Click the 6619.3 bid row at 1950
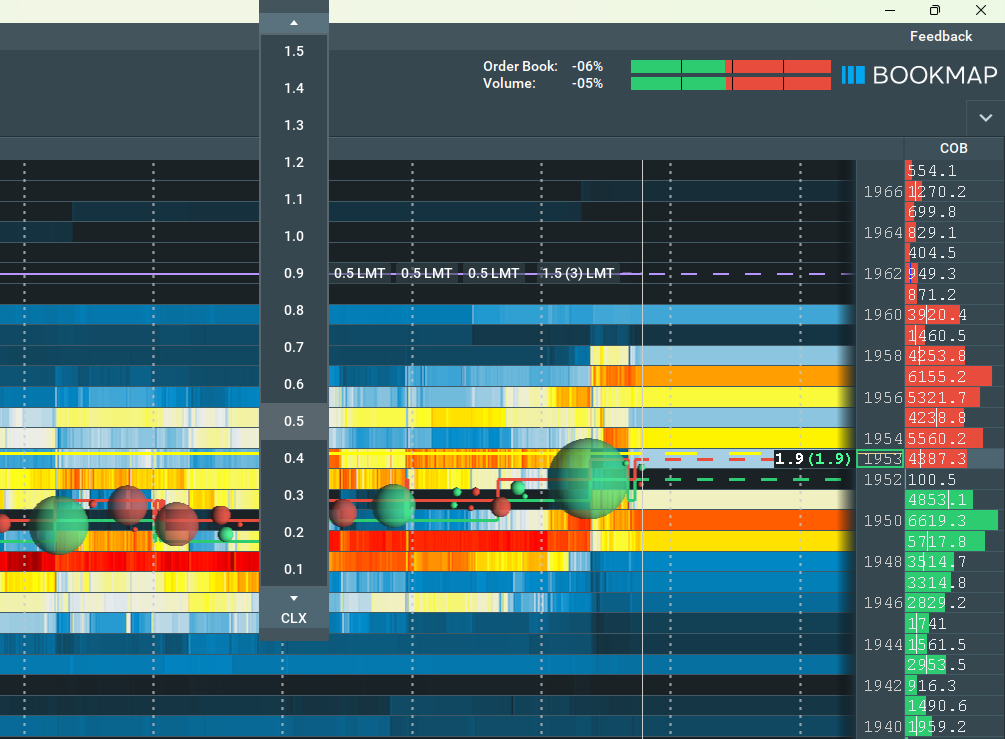 (951, 521)
